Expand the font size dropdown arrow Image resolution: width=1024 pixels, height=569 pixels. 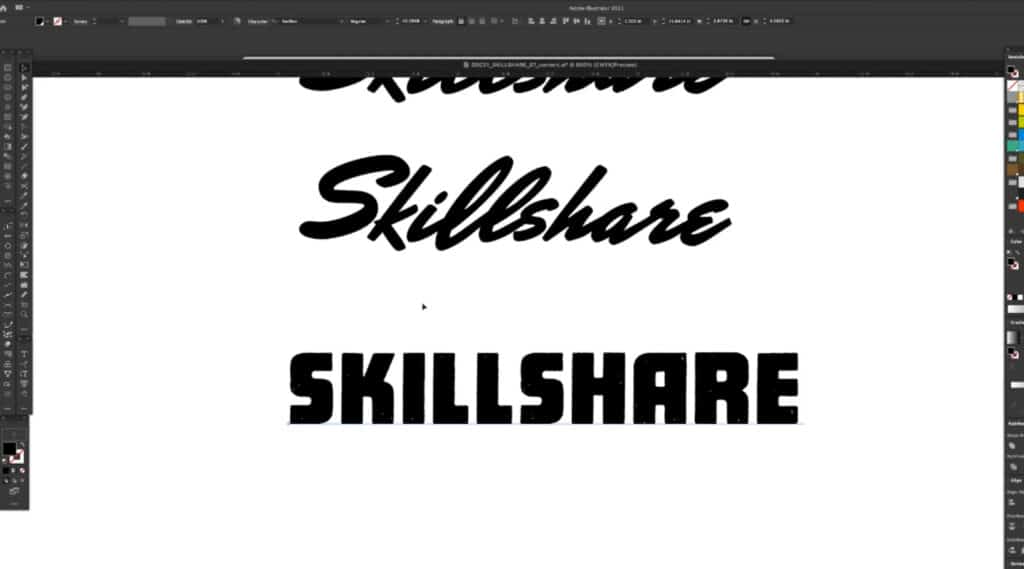coord(425,22)
